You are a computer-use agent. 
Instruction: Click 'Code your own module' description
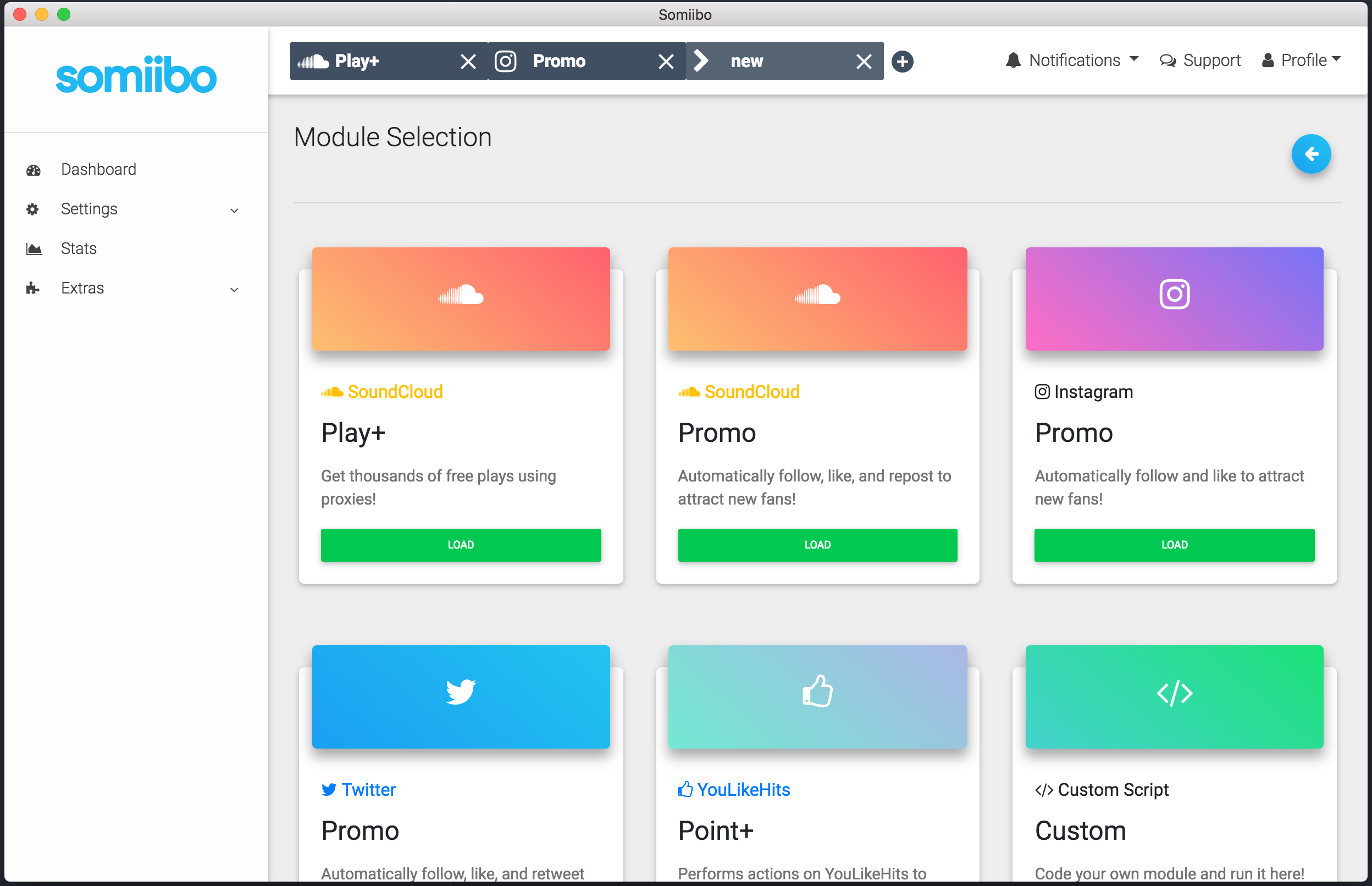[1170, 873]
